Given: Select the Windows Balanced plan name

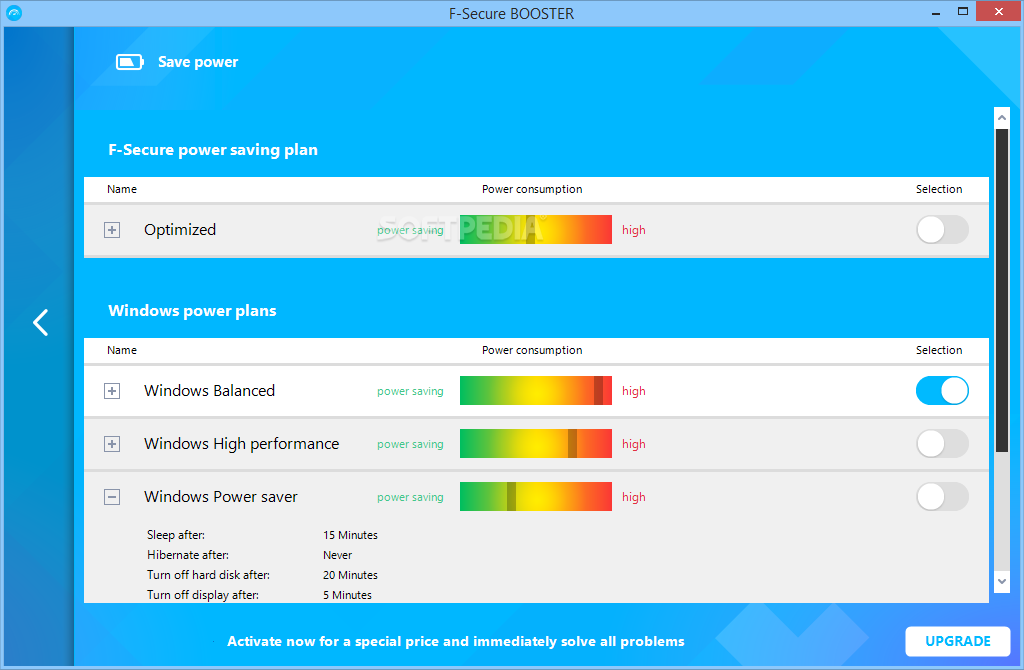Looking at the screenshot, I should click(209, 391).
